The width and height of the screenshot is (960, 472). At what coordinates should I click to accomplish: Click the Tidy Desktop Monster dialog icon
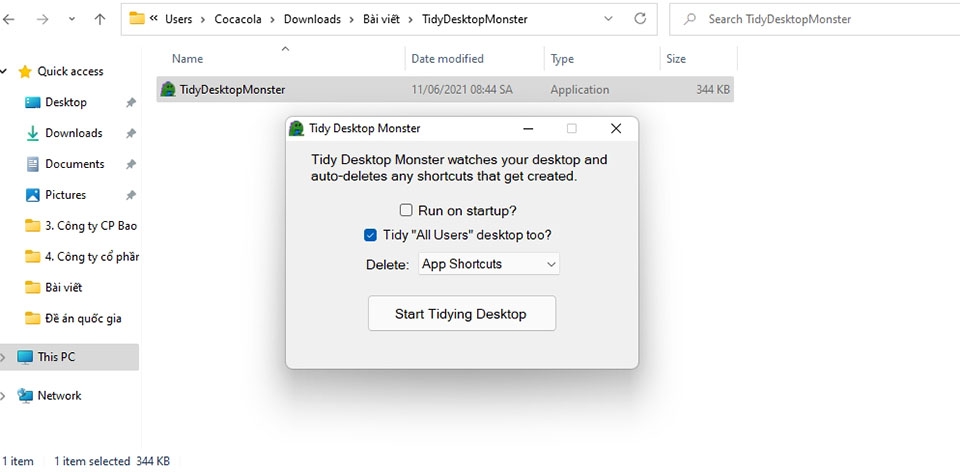click(x=296, y=129)
